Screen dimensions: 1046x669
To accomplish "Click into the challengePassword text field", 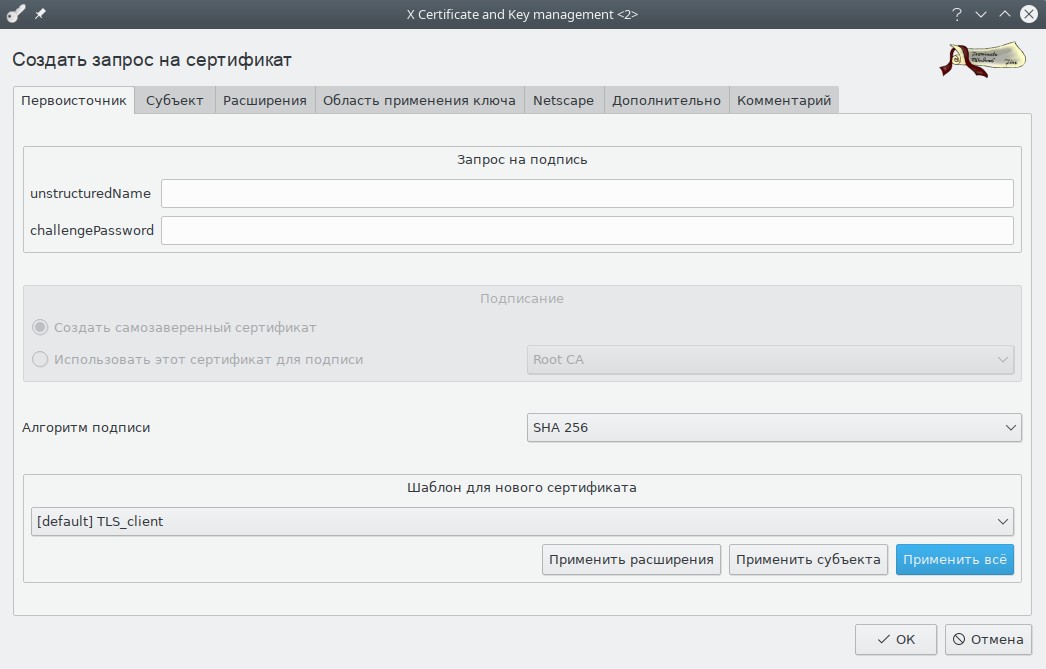I will [x=587, y=230].
